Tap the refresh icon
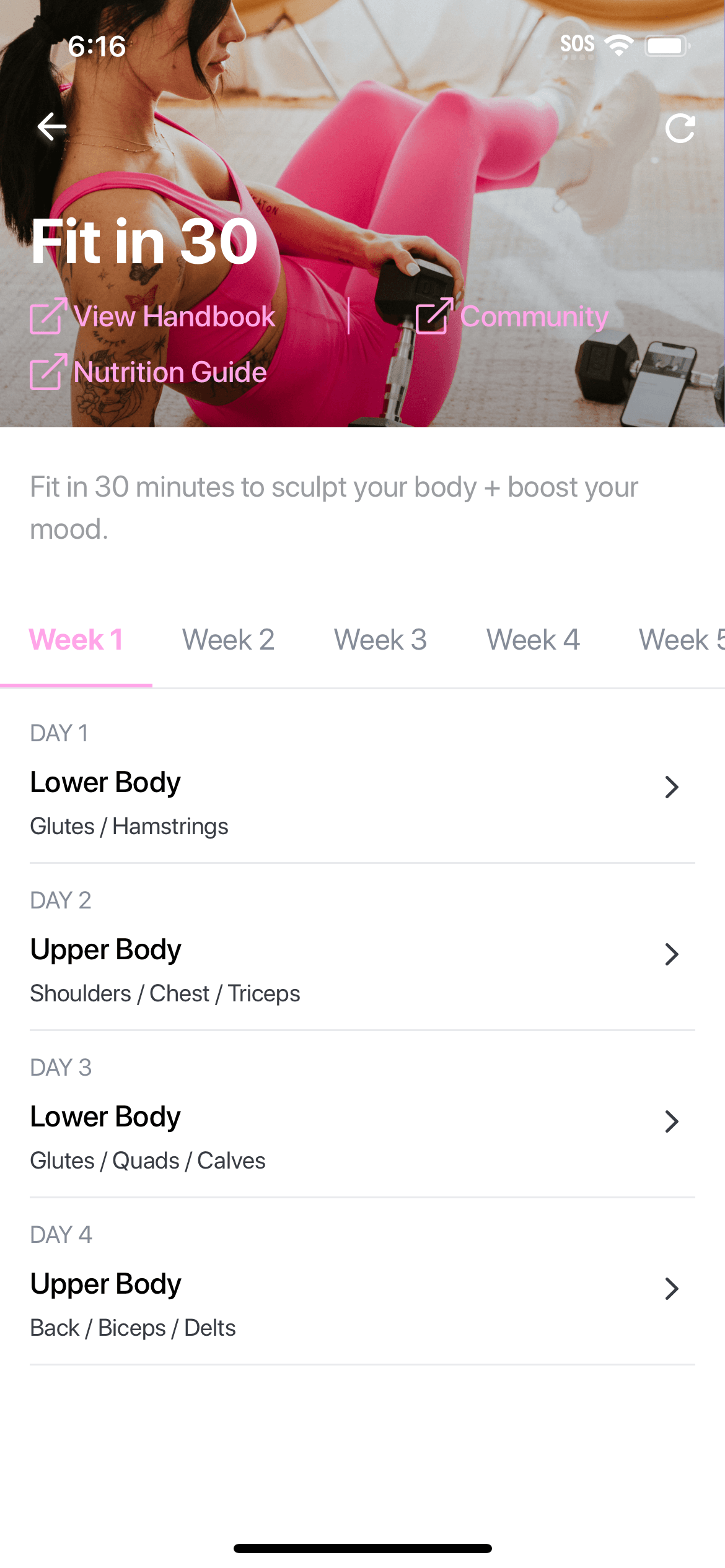725x1568 pixels. pos(680,129)
